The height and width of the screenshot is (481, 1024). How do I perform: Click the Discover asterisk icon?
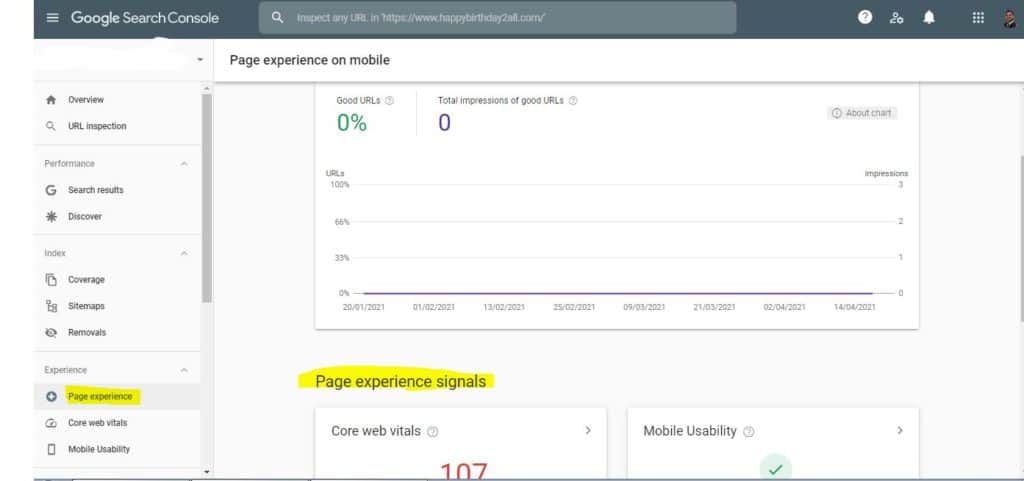click(x=51, y=216)
